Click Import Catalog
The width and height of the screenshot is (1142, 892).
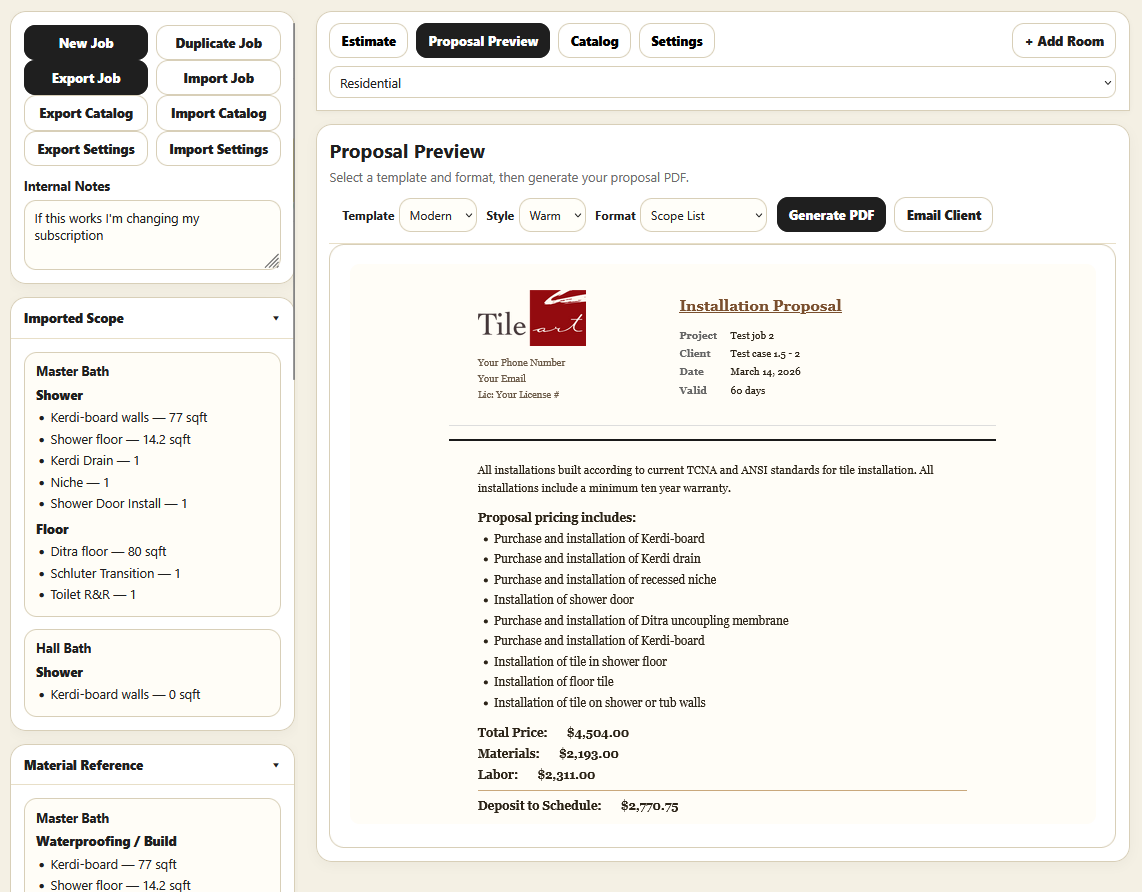(x=218, y=113)
